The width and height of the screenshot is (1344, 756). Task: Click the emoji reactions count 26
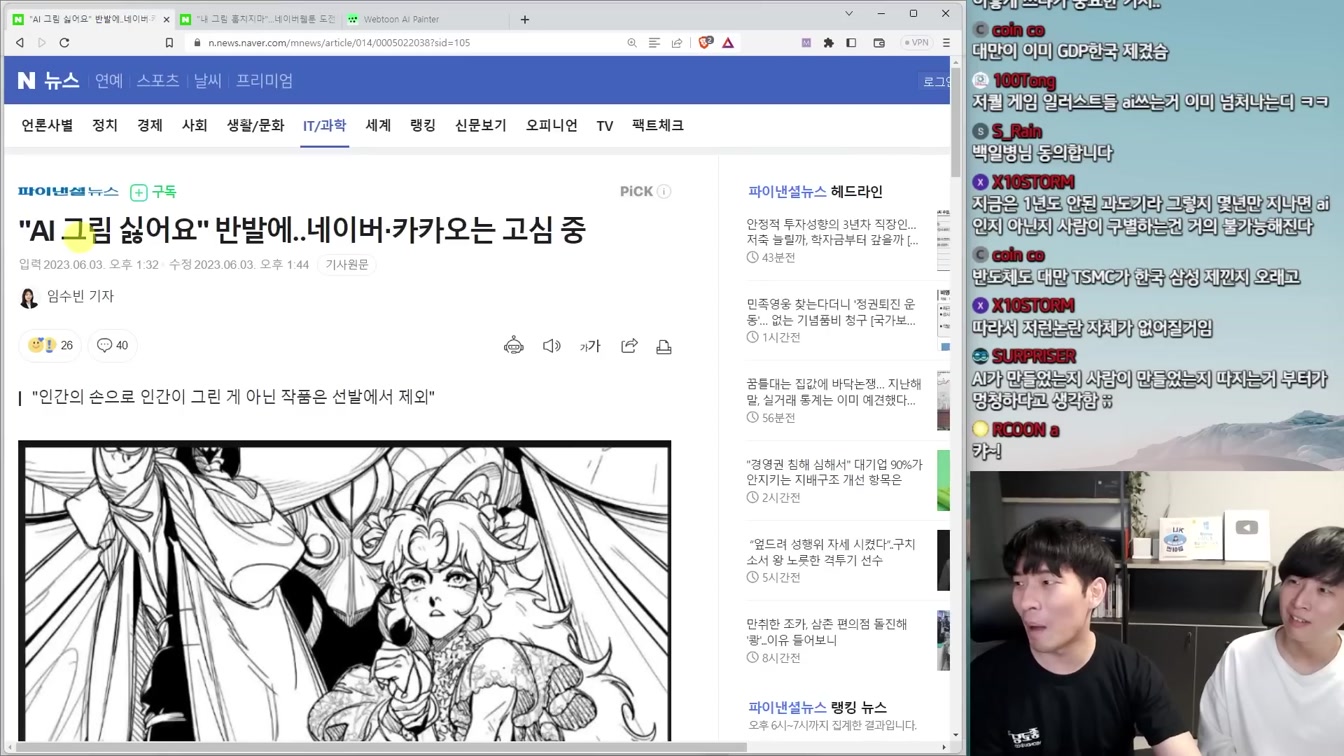pos(51,345)
